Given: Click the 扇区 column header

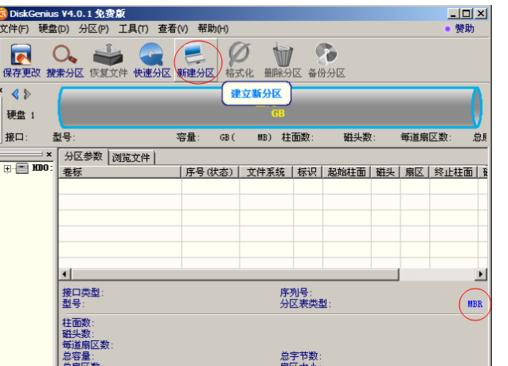Looking at the screenshot, I should 414,172.
